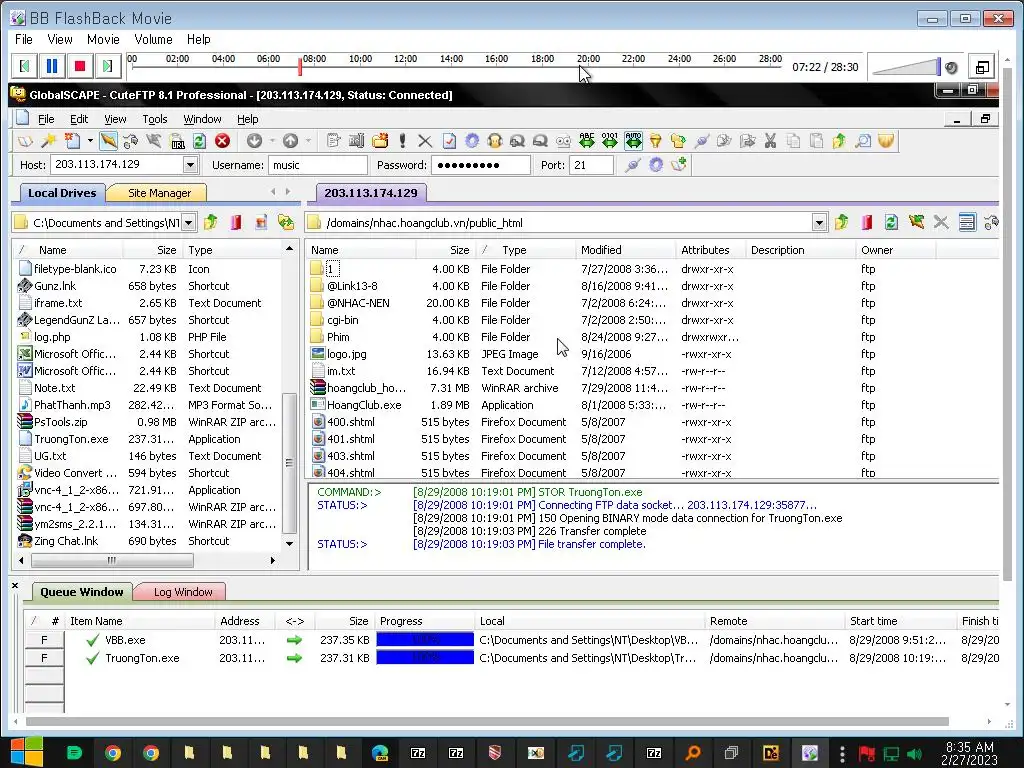Go up one folder in remote pane

pyautogui.click(x=842, y=223)
